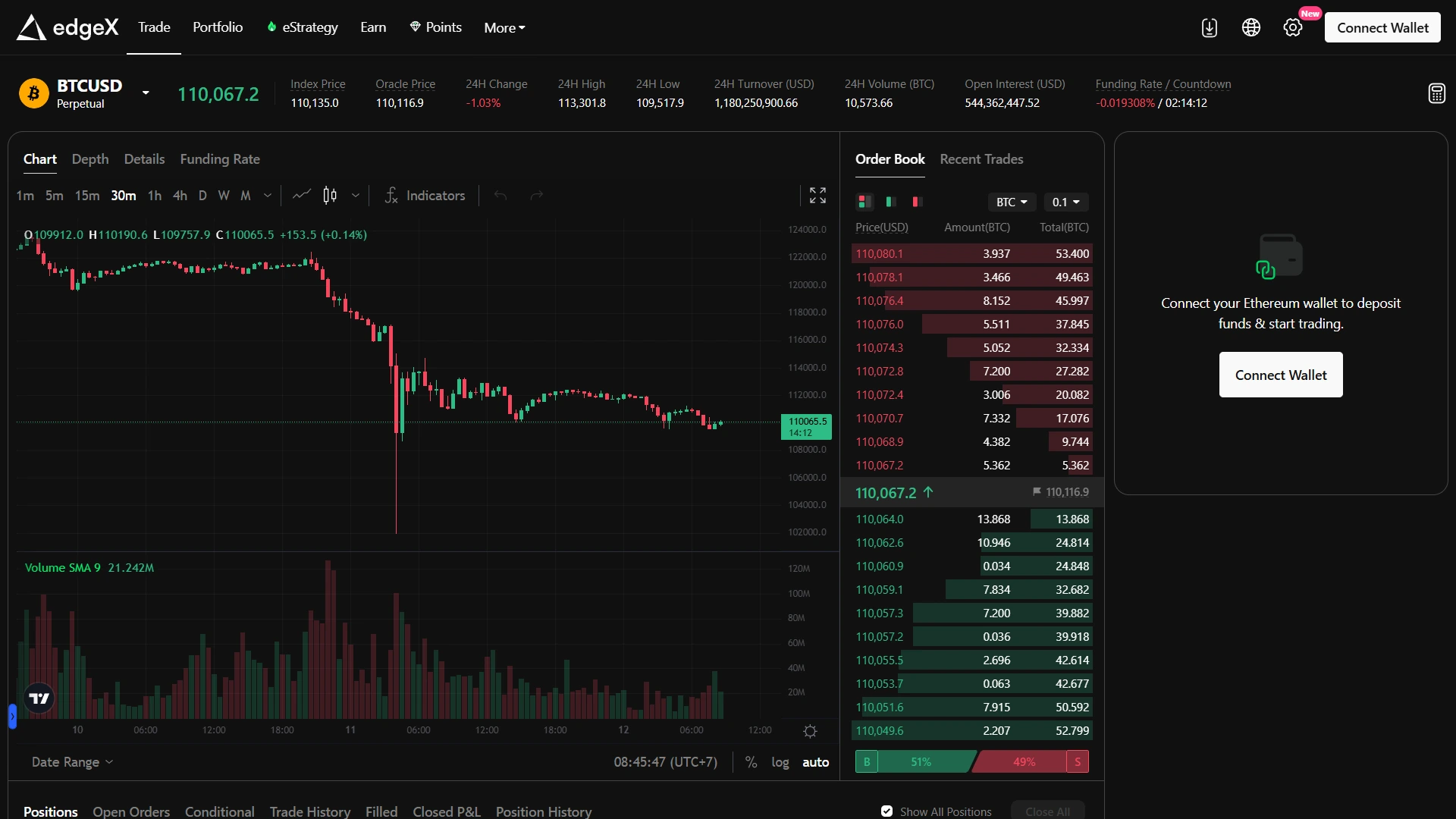Screen dimensions: 1456x819
Task: Show only sell orders in order book
Action: click(915, 202)
